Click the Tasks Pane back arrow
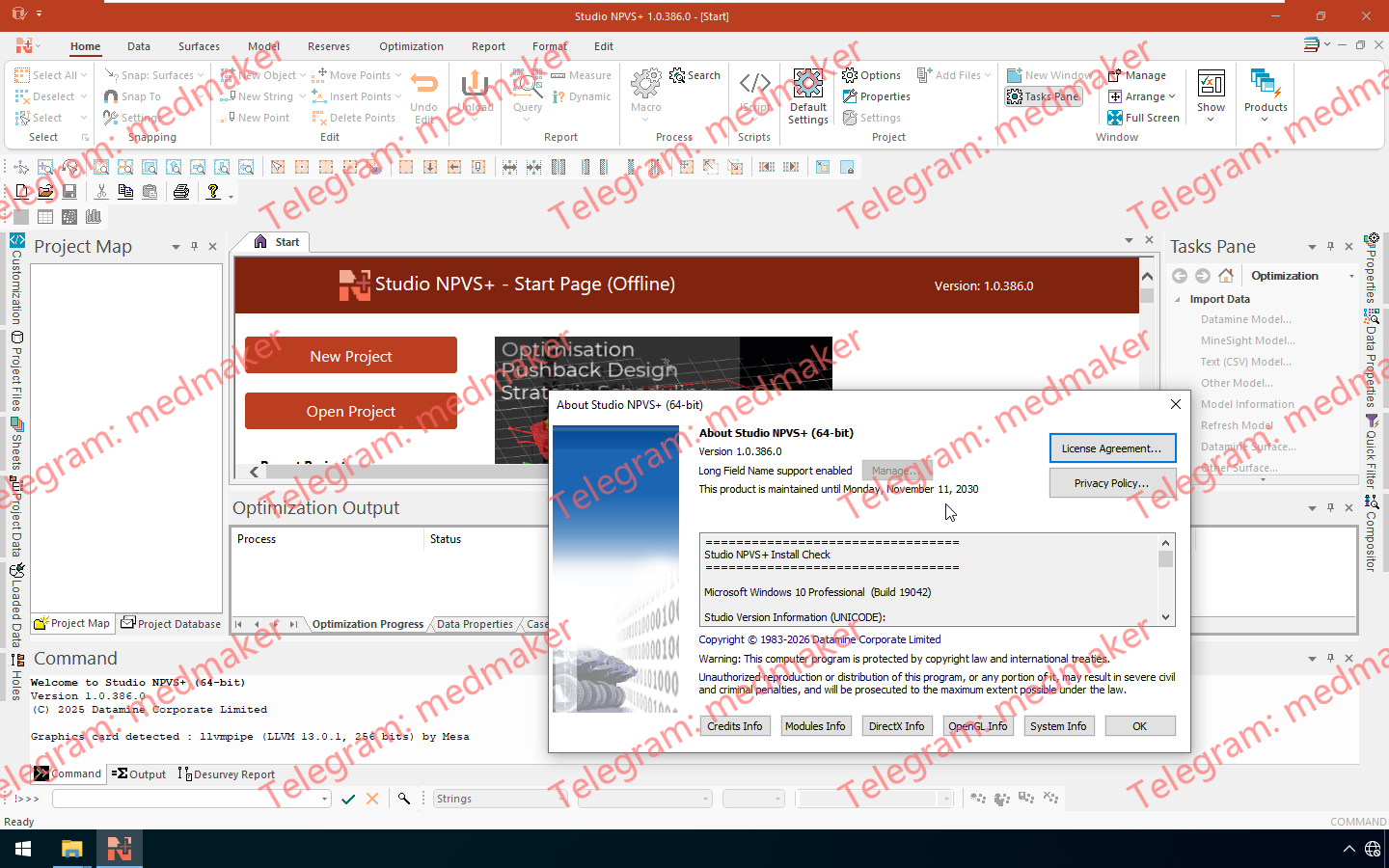 point(1179,276)
